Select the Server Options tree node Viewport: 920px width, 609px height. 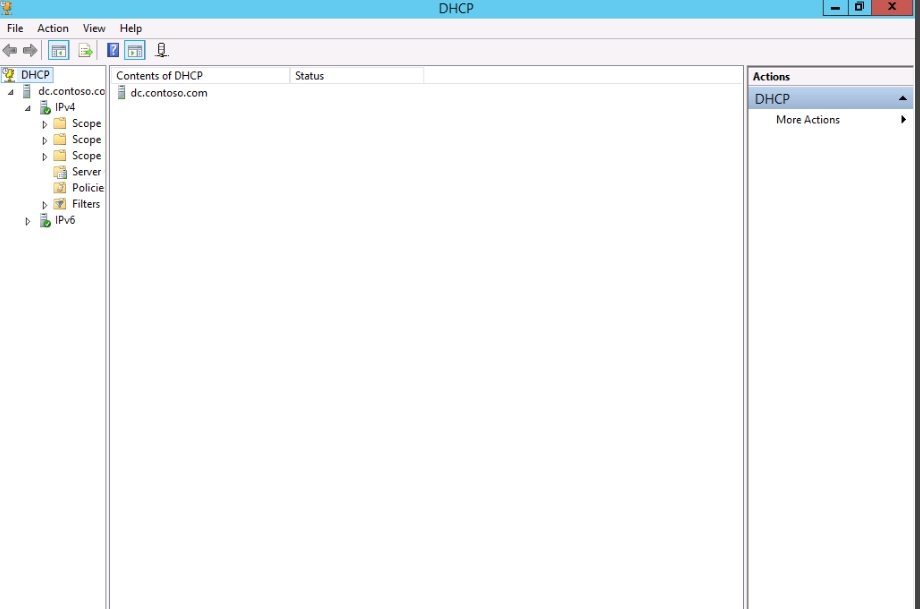tap(86, 172)
